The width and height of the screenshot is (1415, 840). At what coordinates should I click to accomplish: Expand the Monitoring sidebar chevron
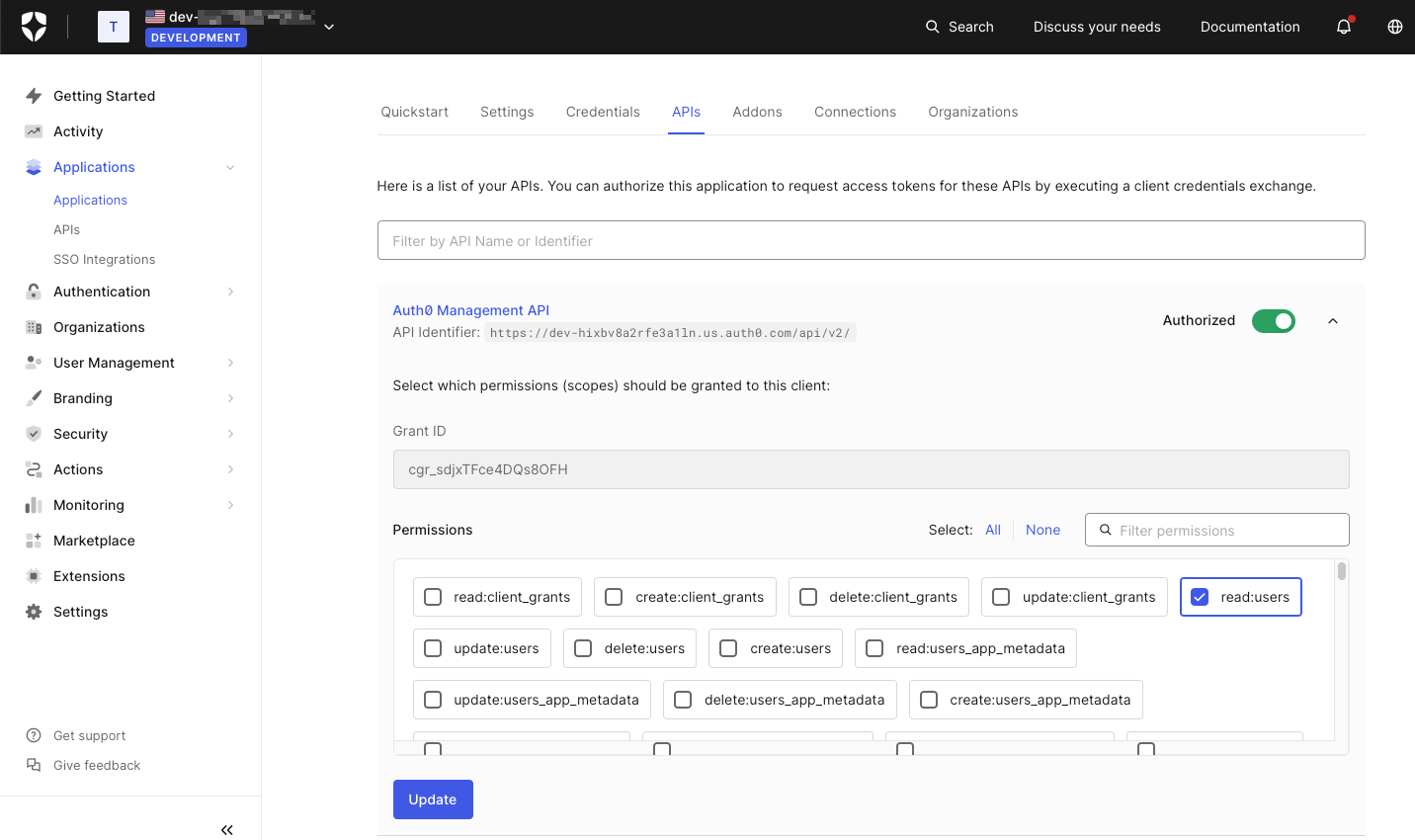(230, 505)
